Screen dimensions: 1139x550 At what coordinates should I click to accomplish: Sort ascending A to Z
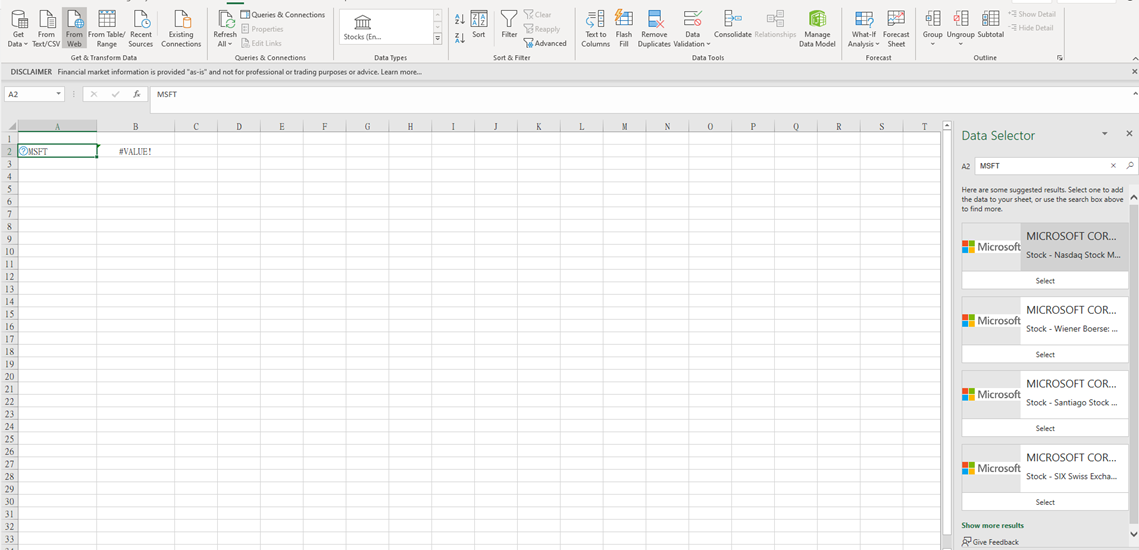pyautogui.click(x=459, y=20)
